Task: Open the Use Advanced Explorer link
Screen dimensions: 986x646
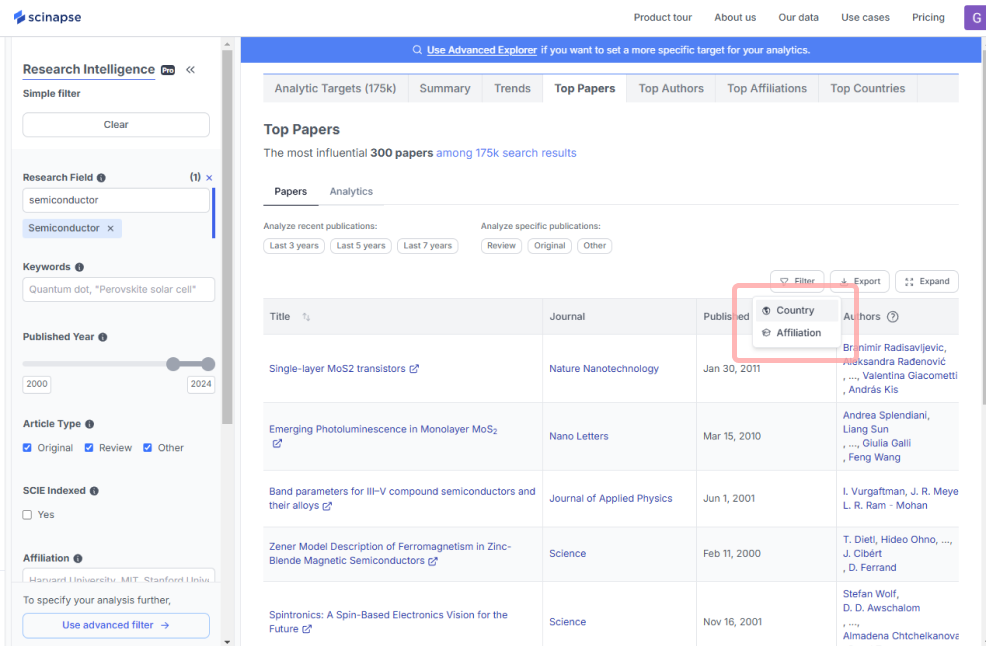Action: [x=482, y=50]
